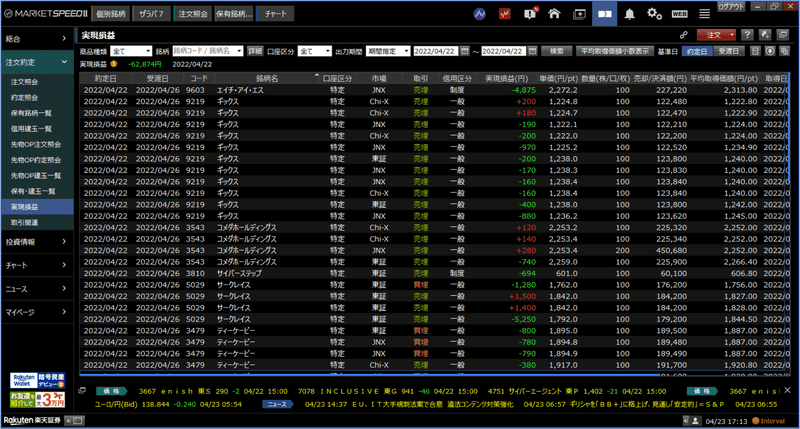
Task: Expand the ニュース sidebar section
Action: click(x=37, y=289)
